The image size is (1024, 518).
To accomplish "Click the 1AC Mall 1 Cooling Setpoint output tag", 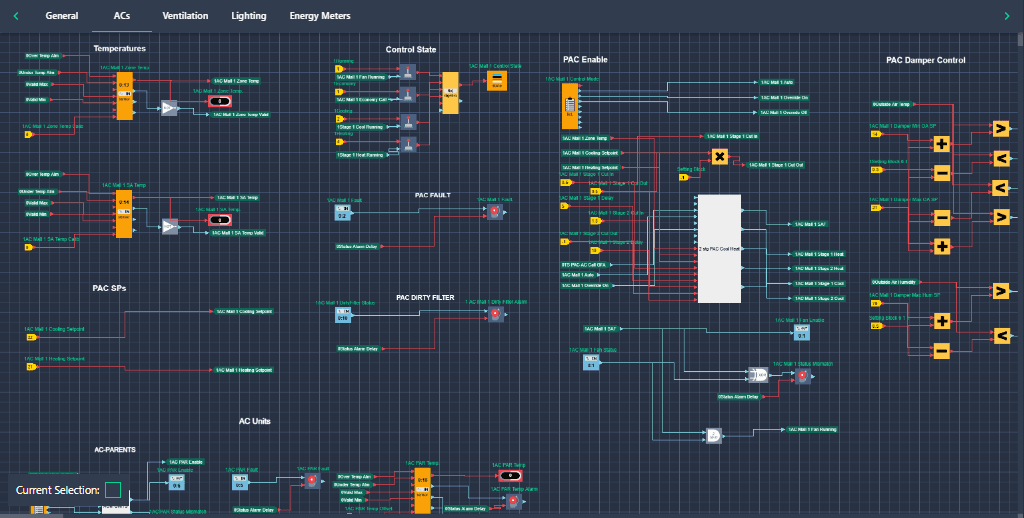I will 244,312.
